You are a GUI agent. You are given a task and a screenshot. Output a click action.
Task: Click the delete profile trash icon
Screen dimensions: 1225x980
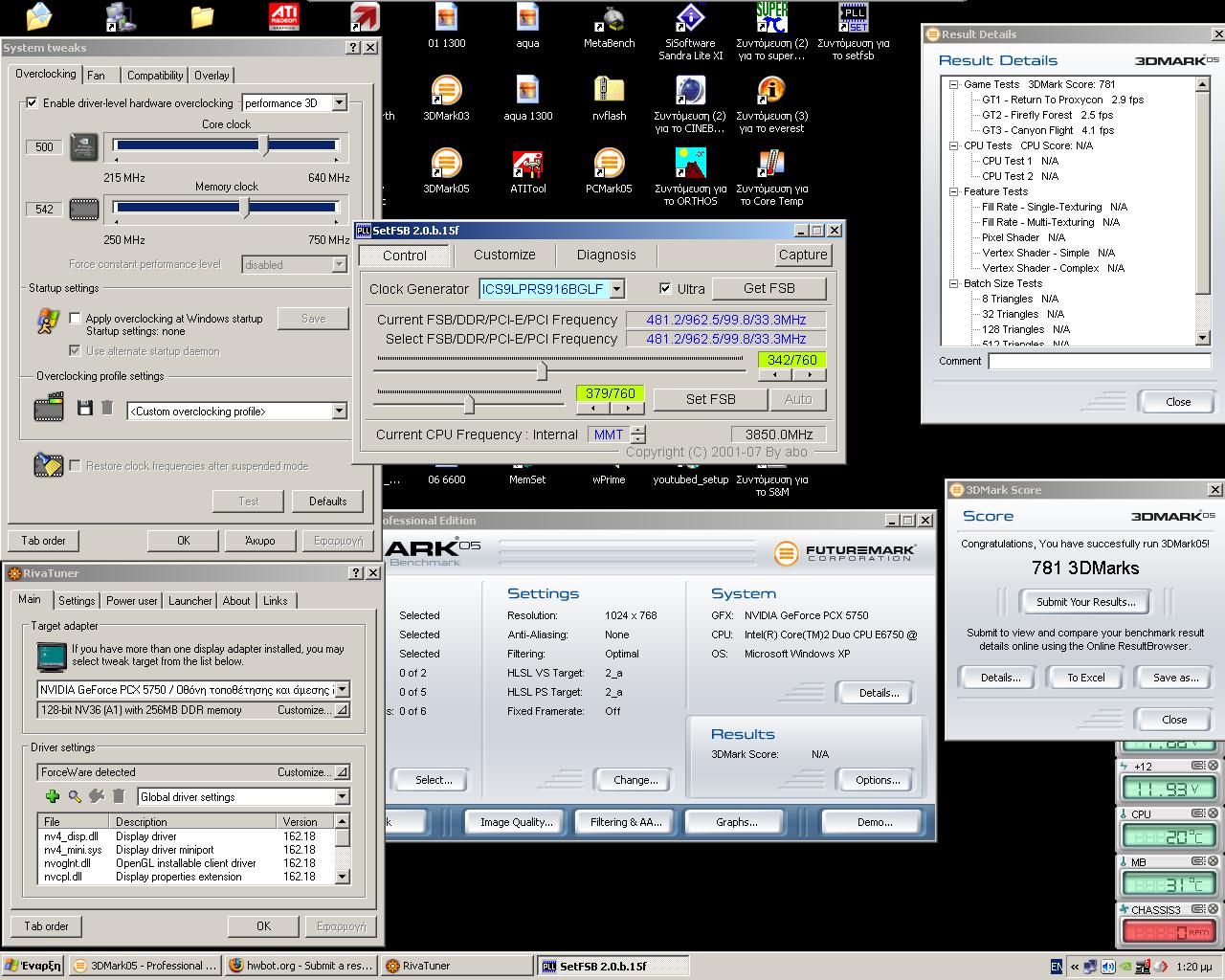[107, 409]
